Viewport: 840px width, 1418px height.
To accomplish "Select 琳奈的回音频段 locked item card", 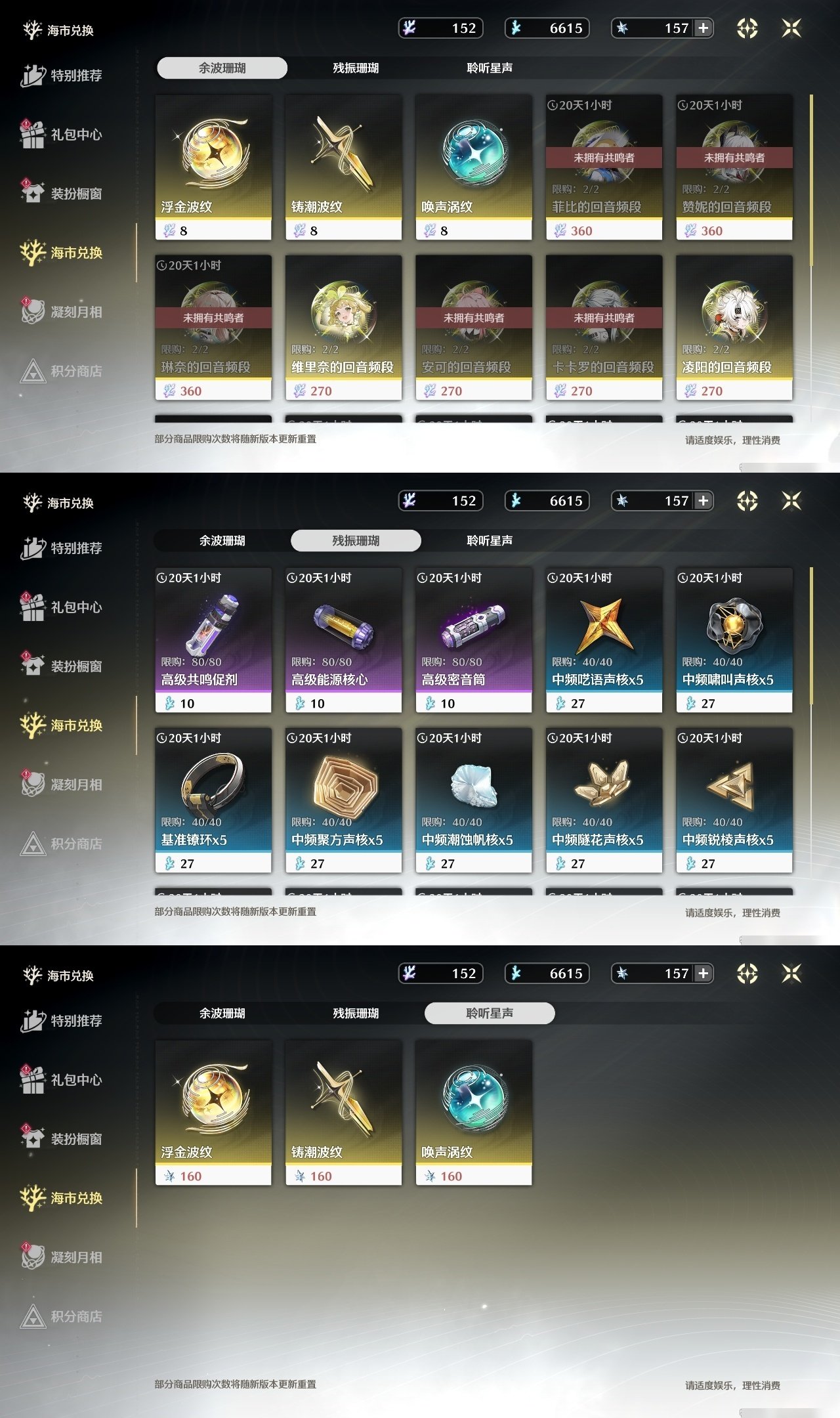I will [213, 328].
